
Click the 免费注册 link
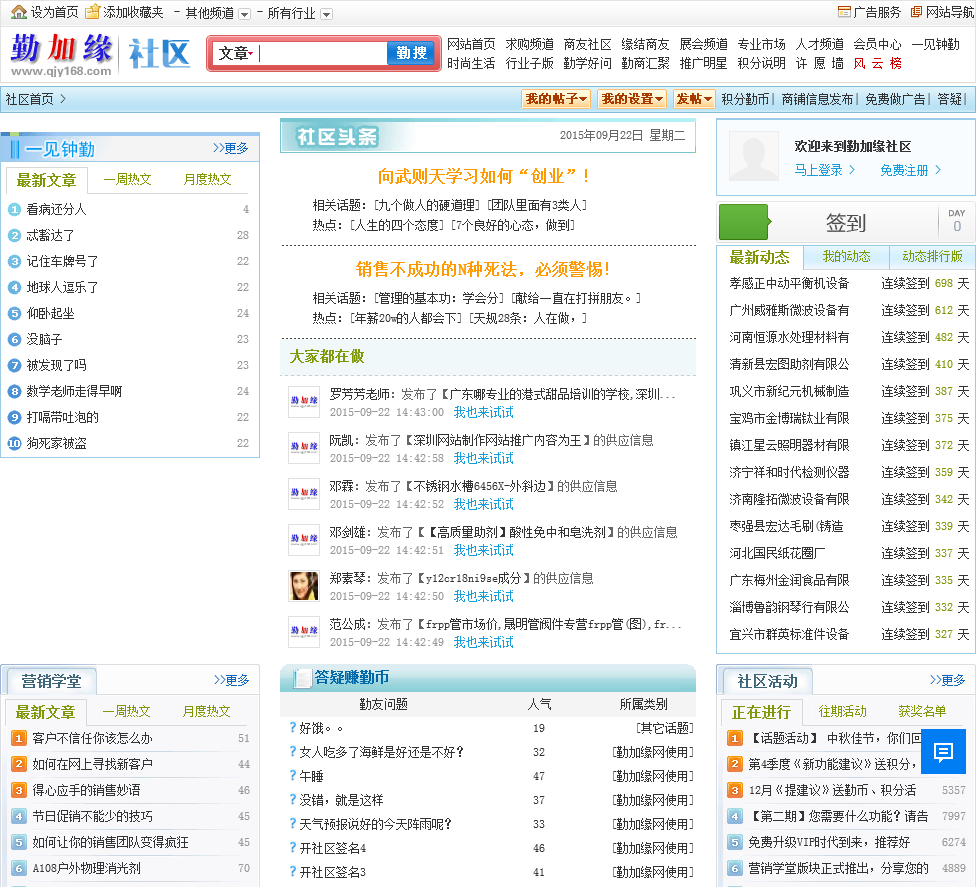[910, 170]
